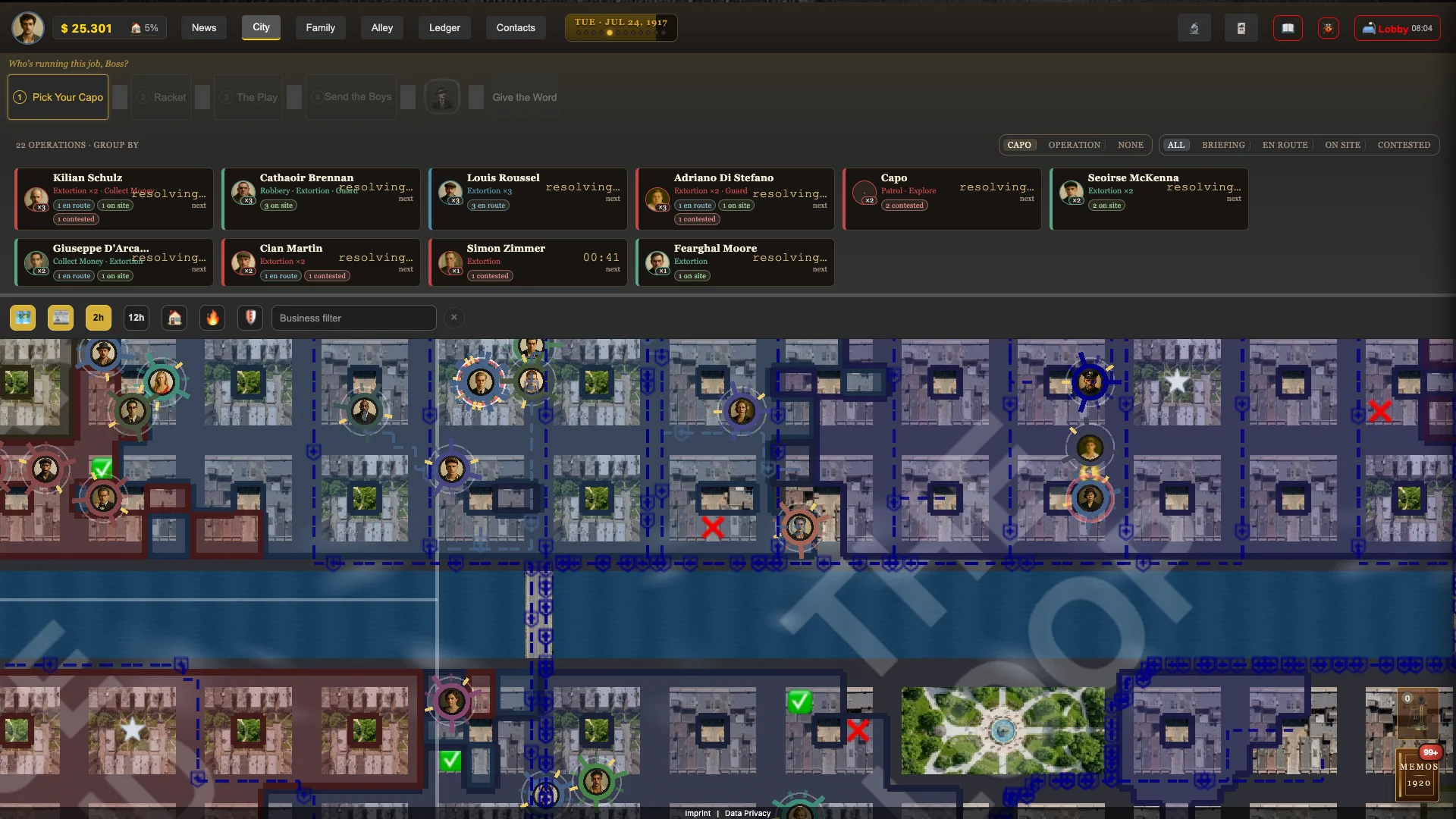Open the Memos 1920 notebook
Image resolution: width=1456 pixels, height=819 pixels.
click(x=1418, y=774)
